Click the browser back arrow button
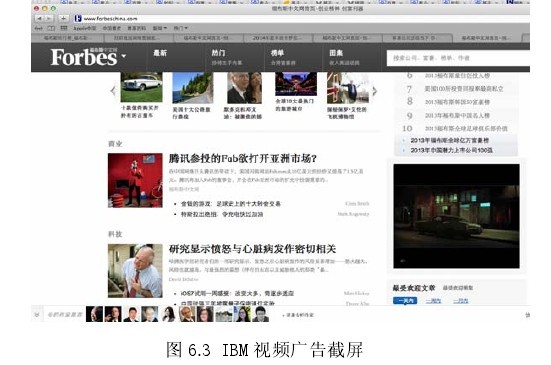 point(39,18)
